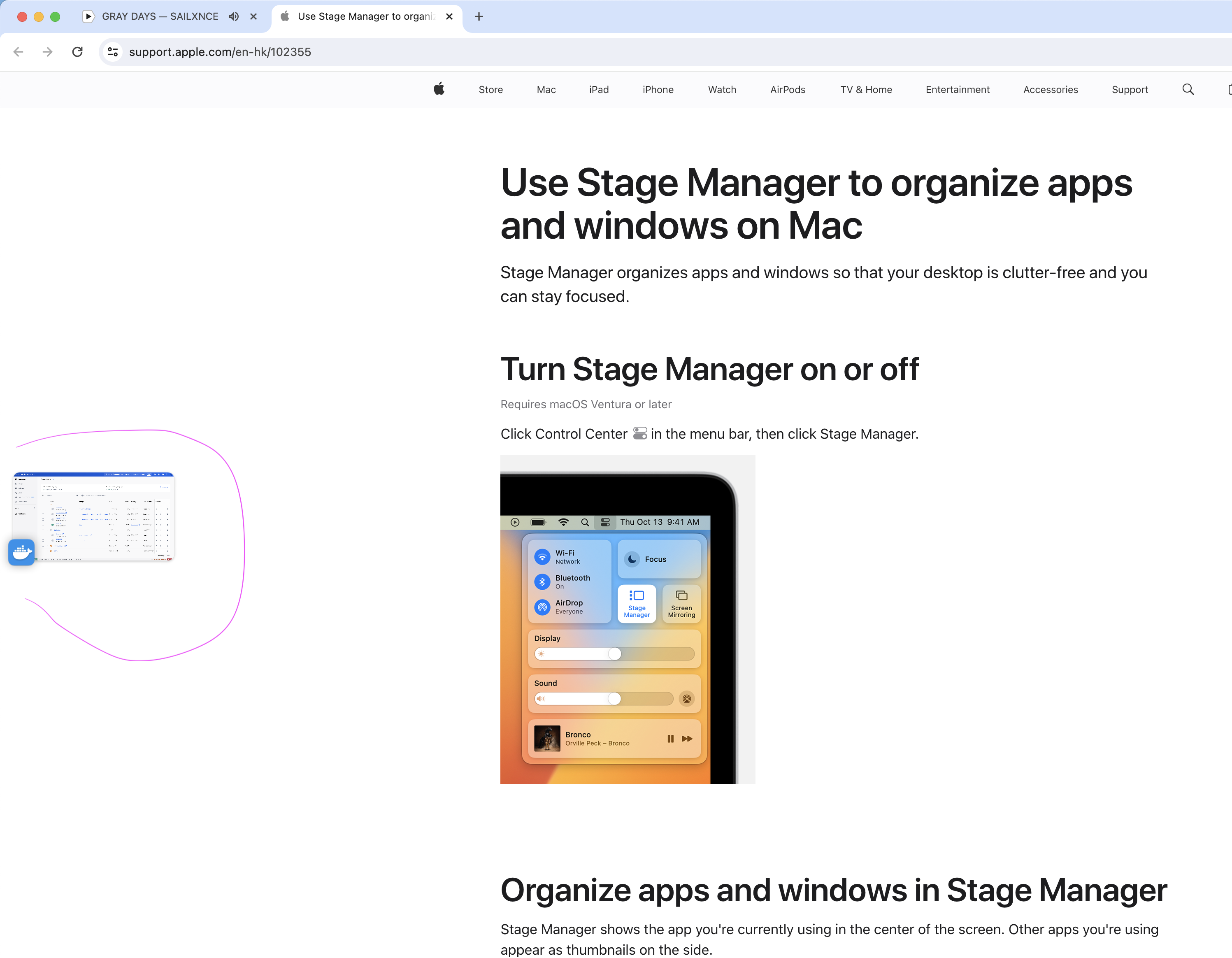This screenshot has width=1232, height=958.
Task: Click the 'Turn Stage Manager on or off' heading
Action: pos(710,369)
